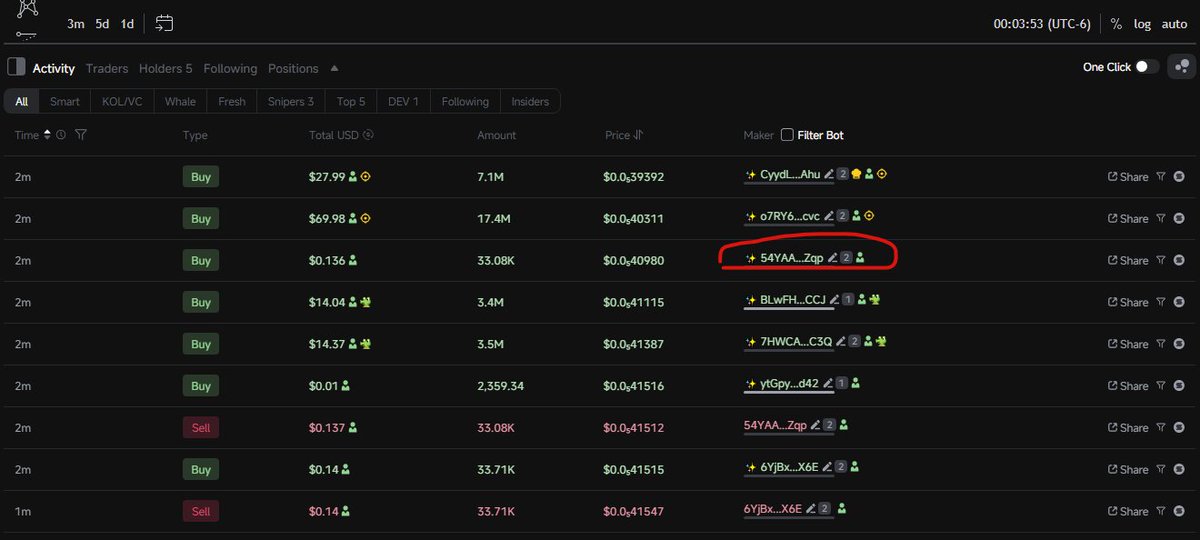This screenshot has height=540, width=1200.
Task: Open explorer icon in the $14.04 row
Action: (x=1179, y=302)
